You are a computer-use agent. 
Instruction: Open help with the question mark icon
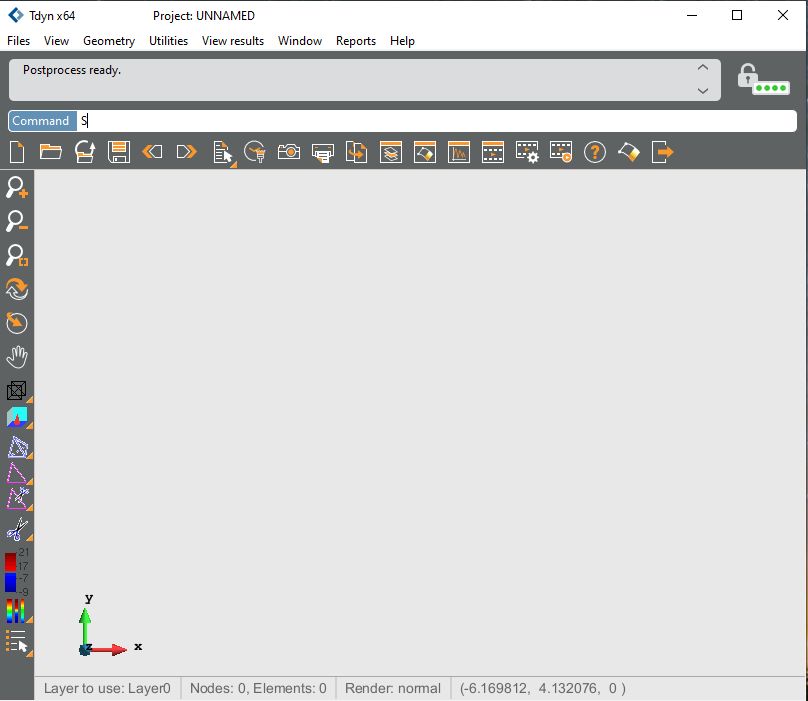(595, 153)
